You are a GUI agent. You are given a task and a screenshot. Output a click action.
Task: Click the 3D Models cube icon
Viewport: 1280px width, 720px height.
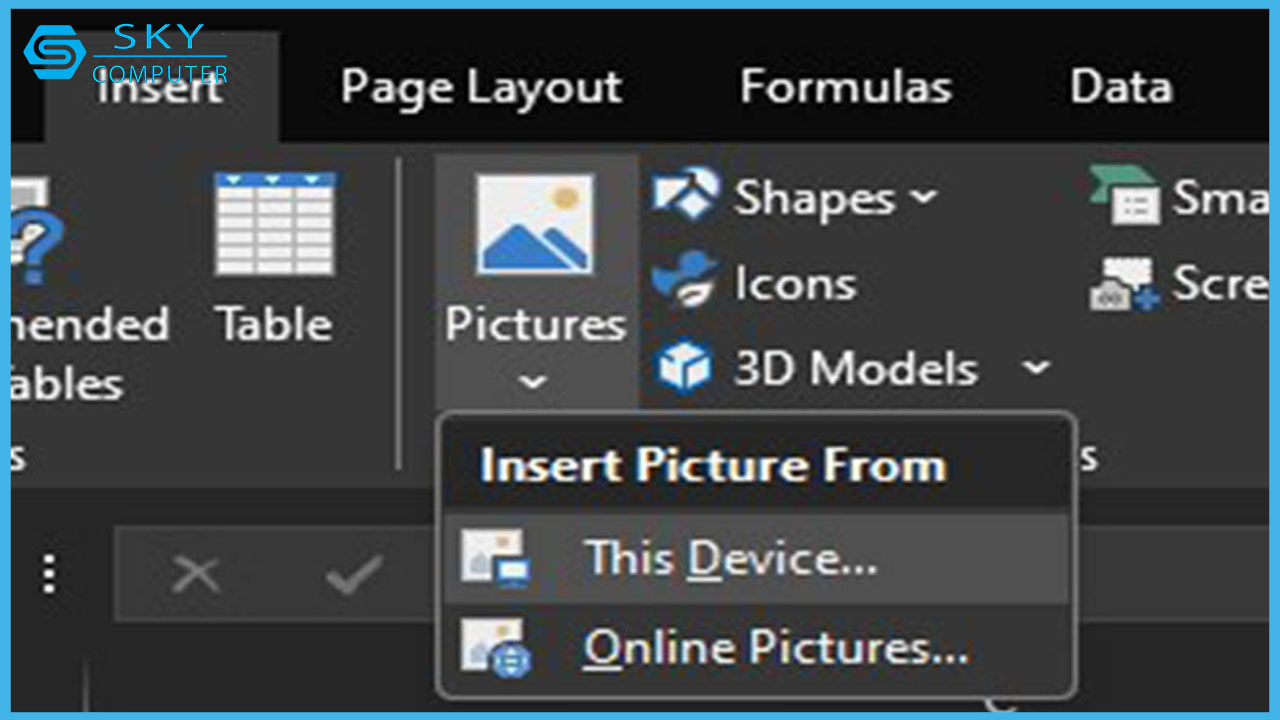point(685,367)
